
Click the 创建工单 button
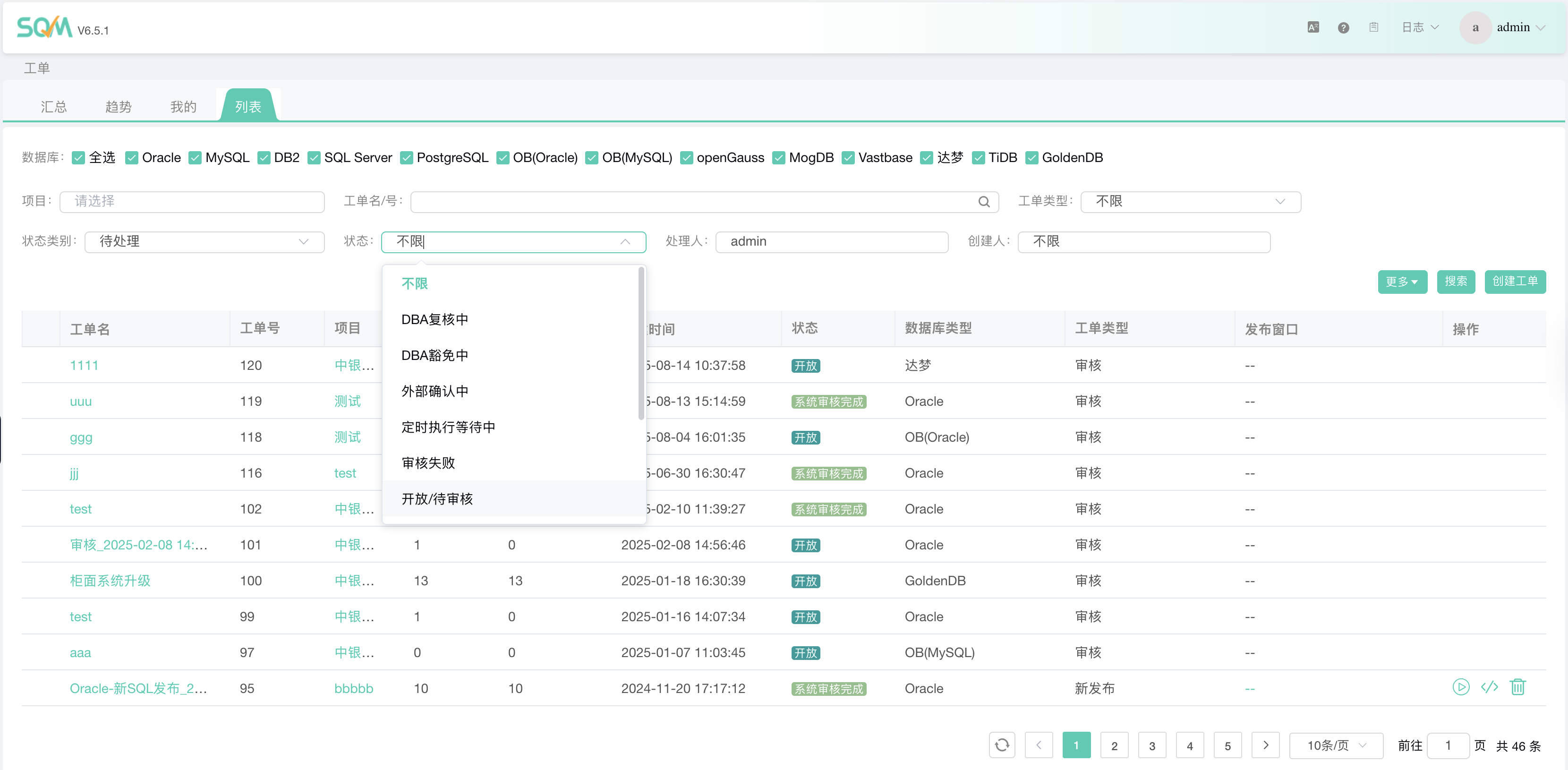(1515, 281)
